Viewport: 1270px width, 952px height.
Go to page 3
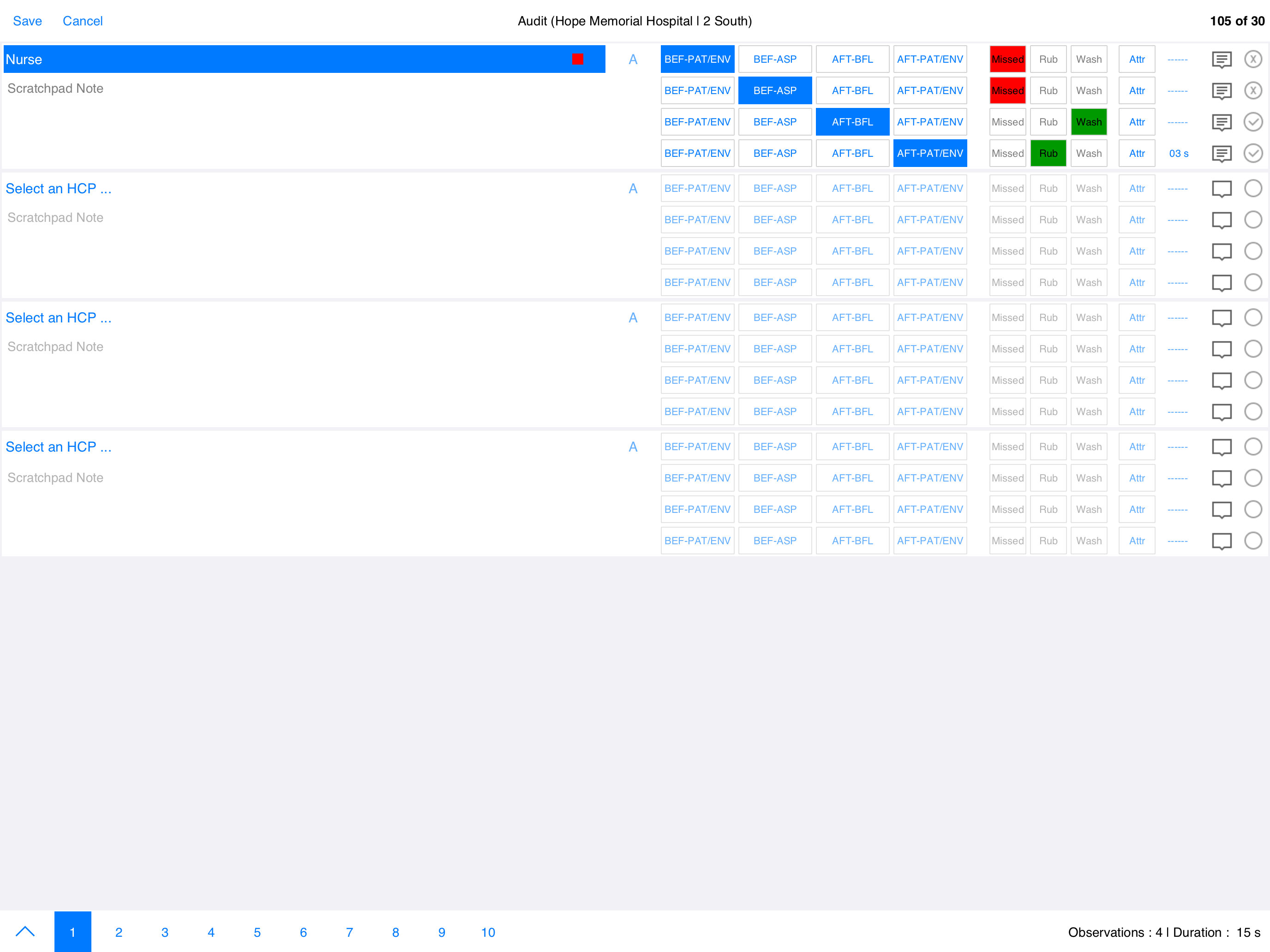pyautogui.click(x=165, y=933)
